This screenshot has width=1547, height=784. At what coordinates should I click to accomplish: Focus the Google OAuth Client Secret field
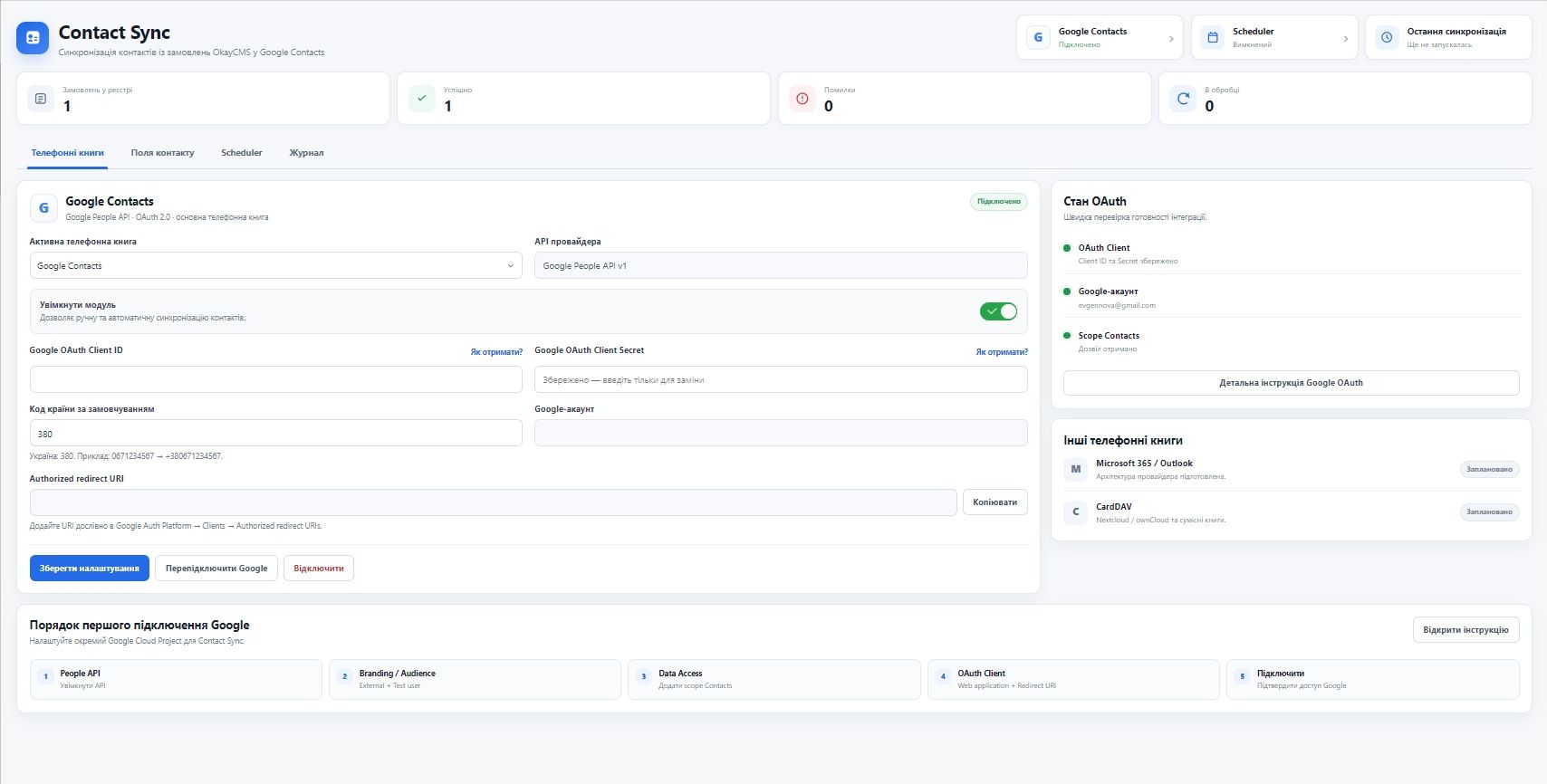[781, 379]
